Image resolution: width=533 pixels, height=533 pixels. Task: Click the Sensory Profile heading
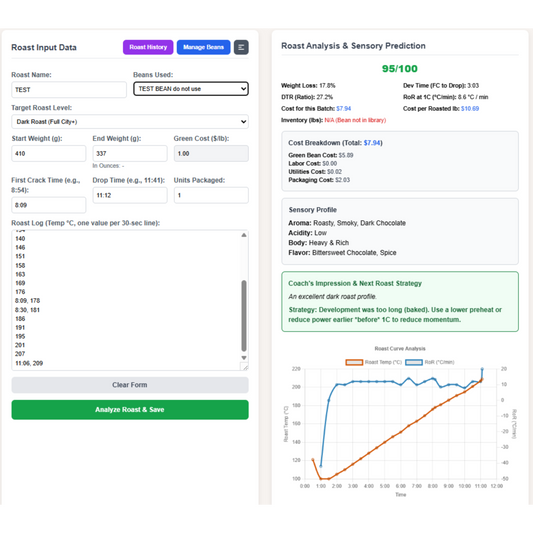coord(312,210)
